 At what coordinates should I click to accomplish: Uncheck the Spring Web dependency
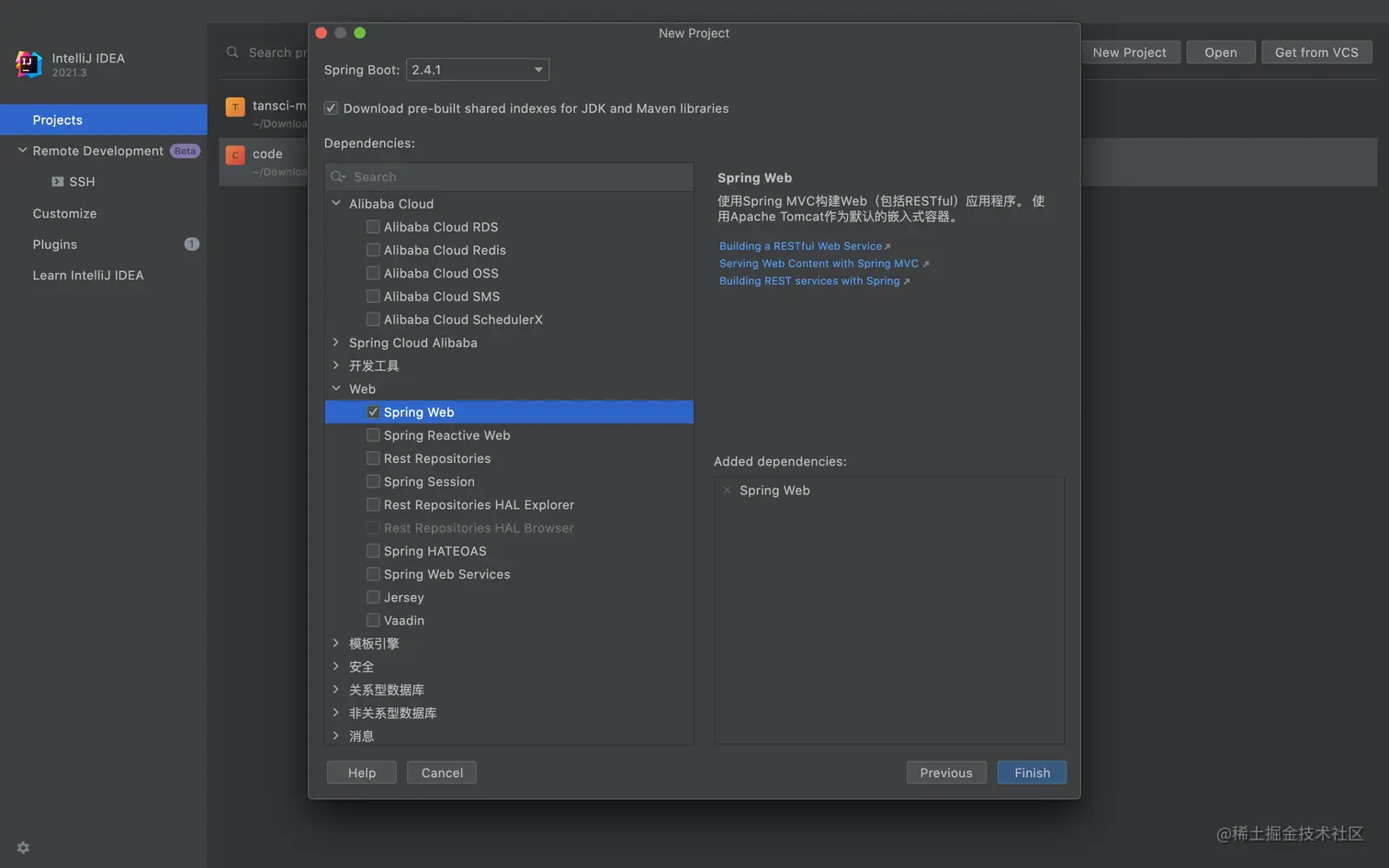click(373, 412)
